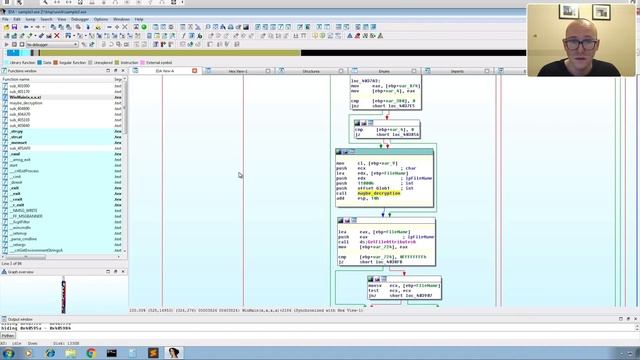640x360 pixels.
Task: Float the Functions window panel
Action: [116, 71]
